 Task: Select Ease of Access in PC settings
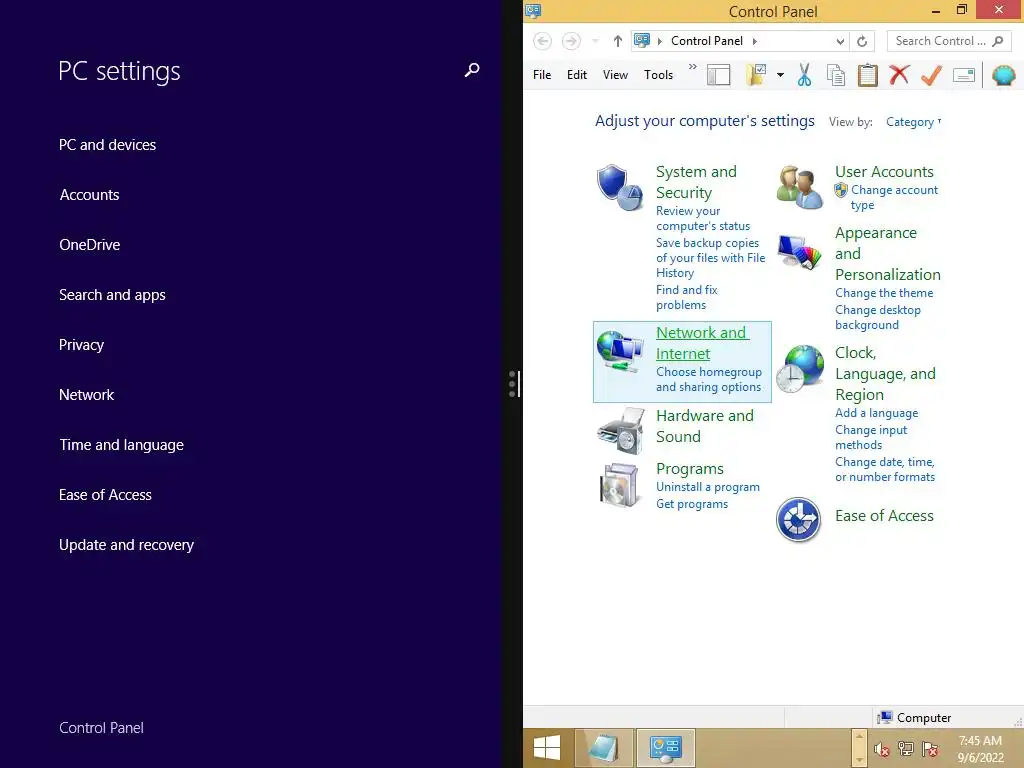point(105,495)
